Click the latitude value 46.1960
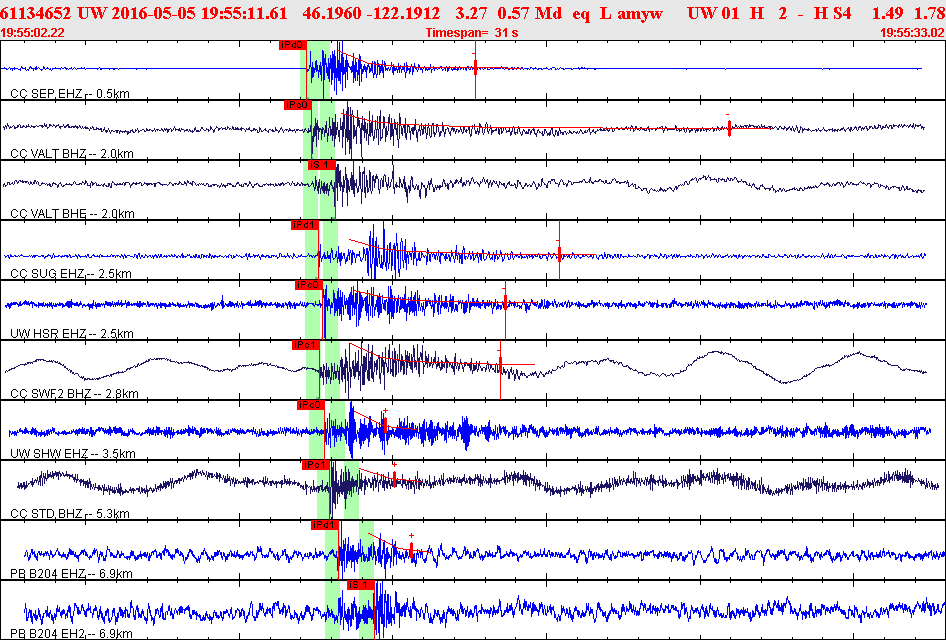The width and height of the screenshot is (946, 640). pyautogui.click(x=331, y=13)
